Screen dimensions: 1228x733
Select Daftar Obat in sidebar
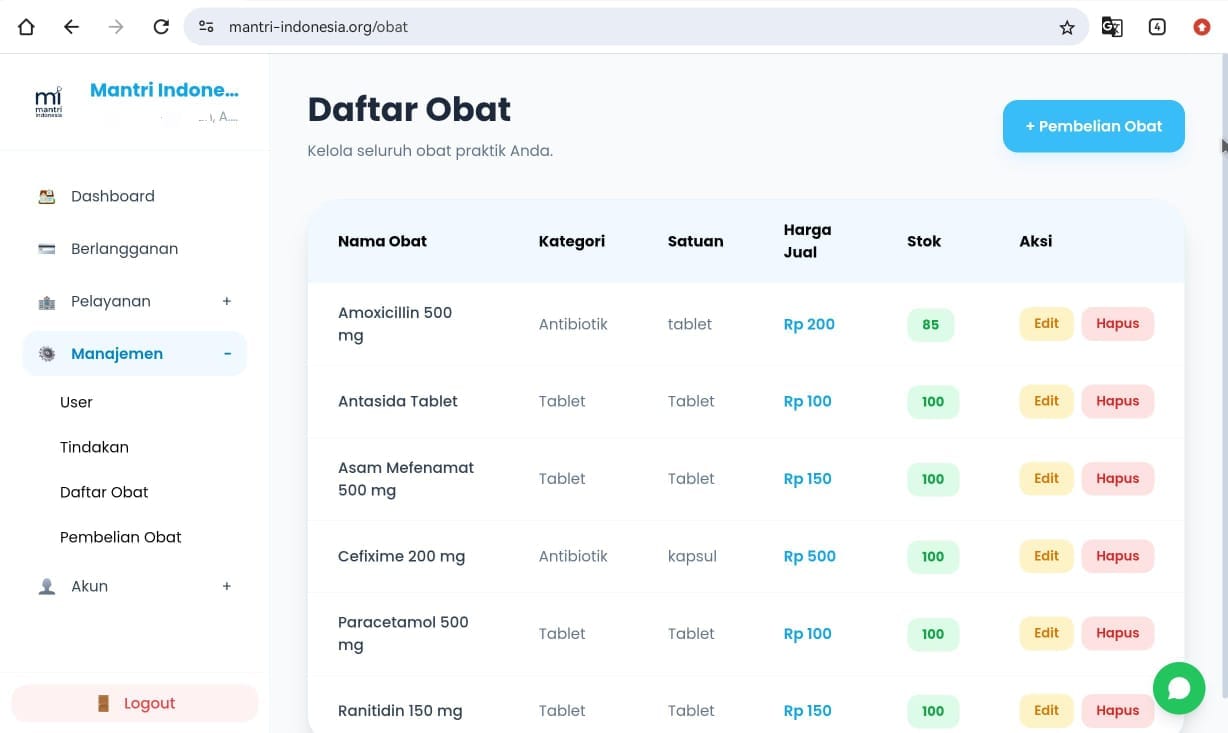(104, 492)
